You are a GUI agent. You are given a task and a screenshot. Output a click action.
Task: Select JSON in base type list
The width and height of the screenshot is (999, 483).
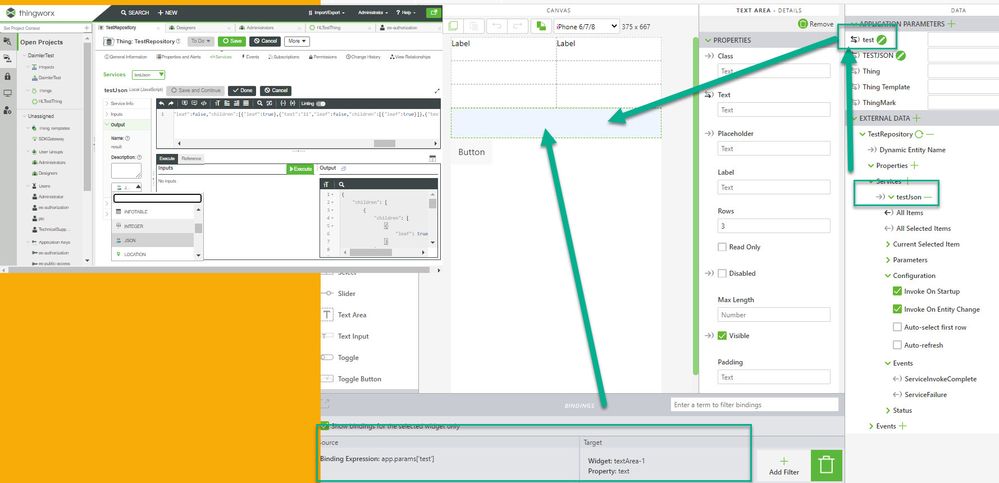152,240
